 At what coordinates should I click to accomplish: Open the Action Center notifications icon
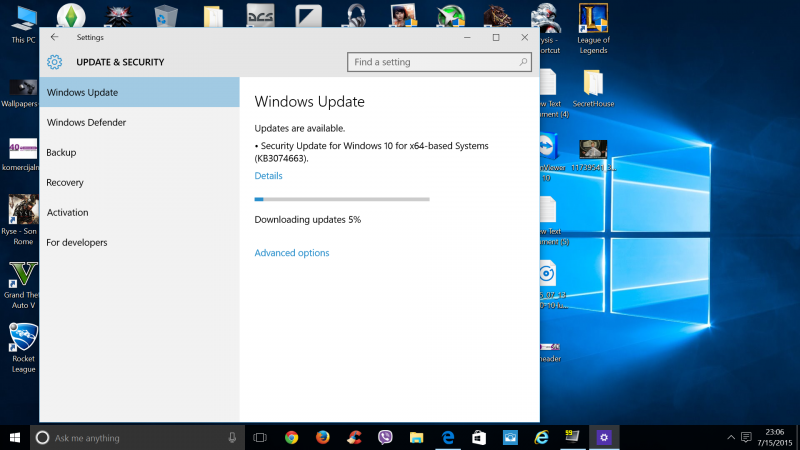[x=746, y=438]
